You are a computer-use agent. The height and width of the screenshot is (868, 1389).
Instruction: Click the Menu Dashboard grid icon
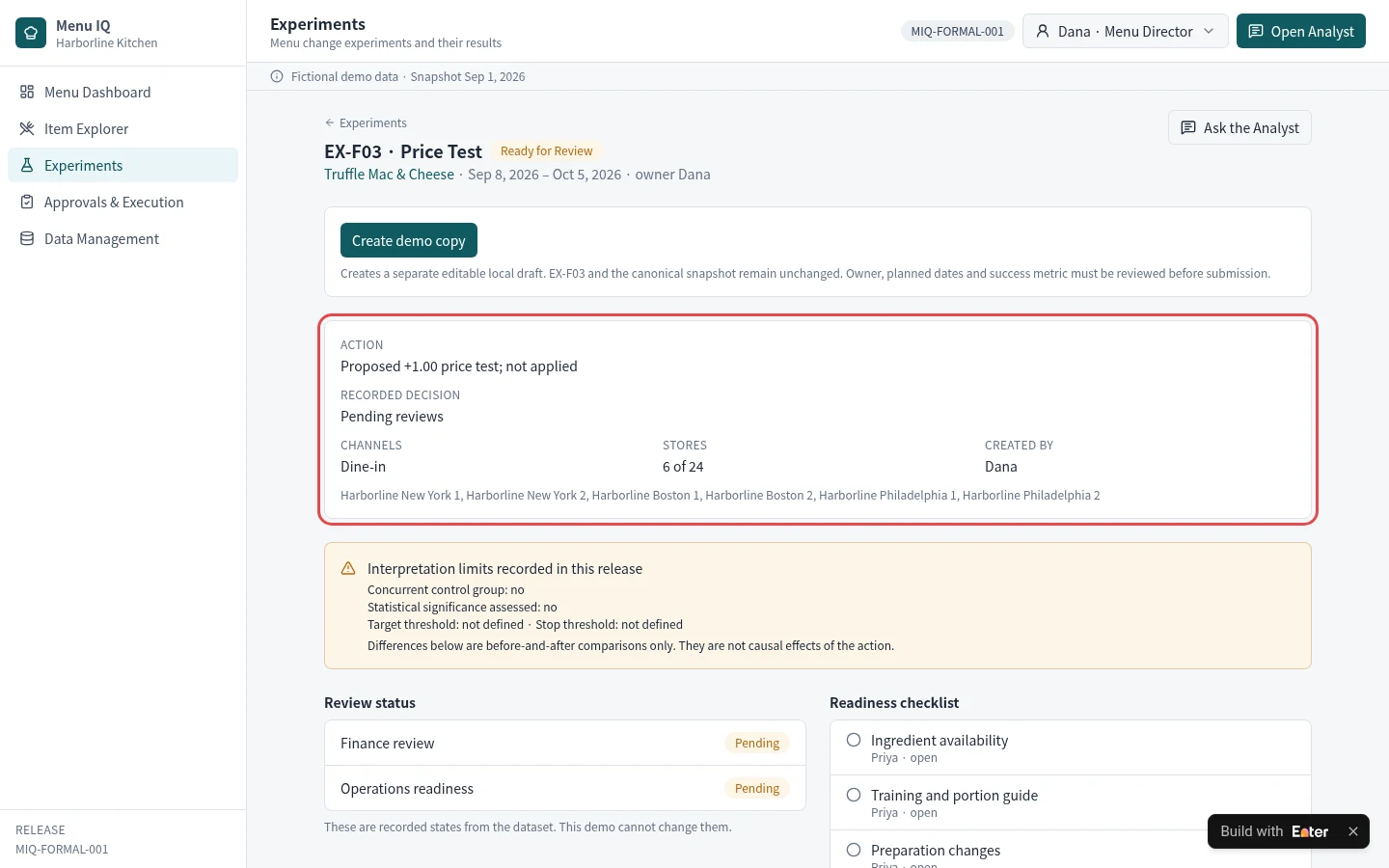(x=27, y=92)
